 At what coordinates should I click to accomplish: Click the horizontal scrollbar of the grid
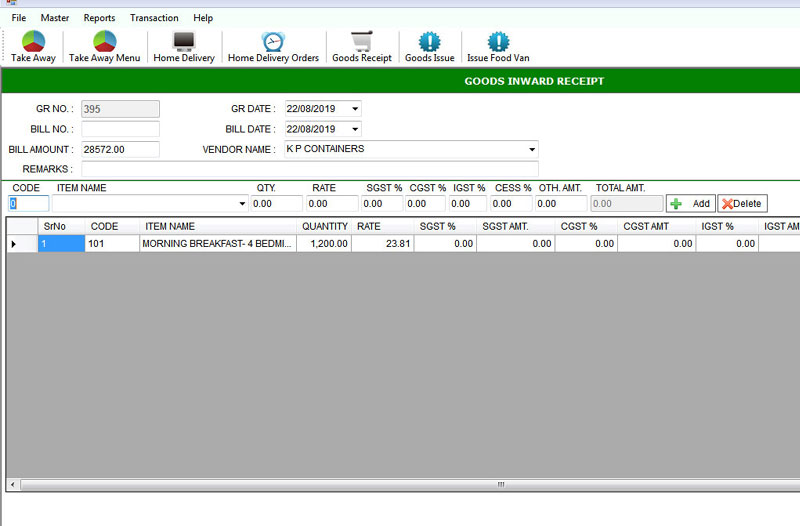click(400, 484)
